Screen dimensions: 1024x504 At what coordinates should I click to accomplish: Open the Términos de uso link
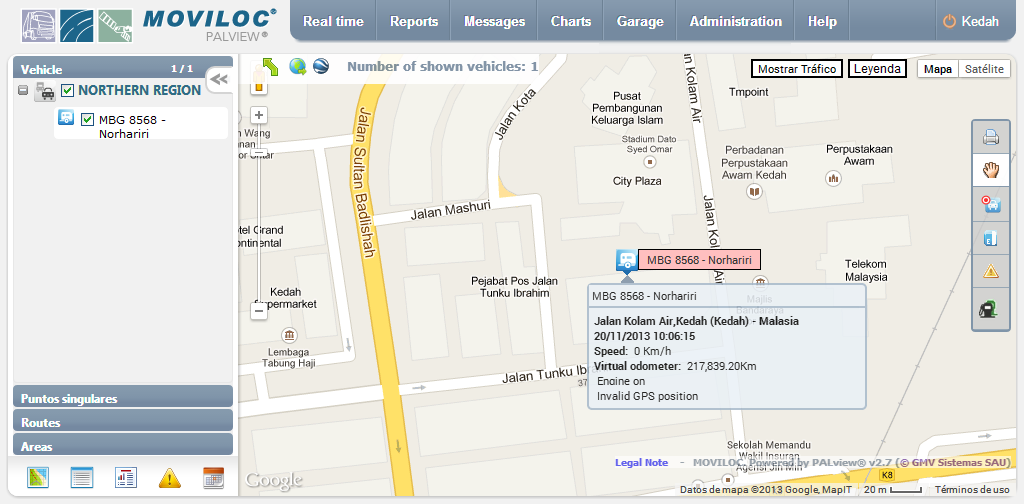point(972,490)
